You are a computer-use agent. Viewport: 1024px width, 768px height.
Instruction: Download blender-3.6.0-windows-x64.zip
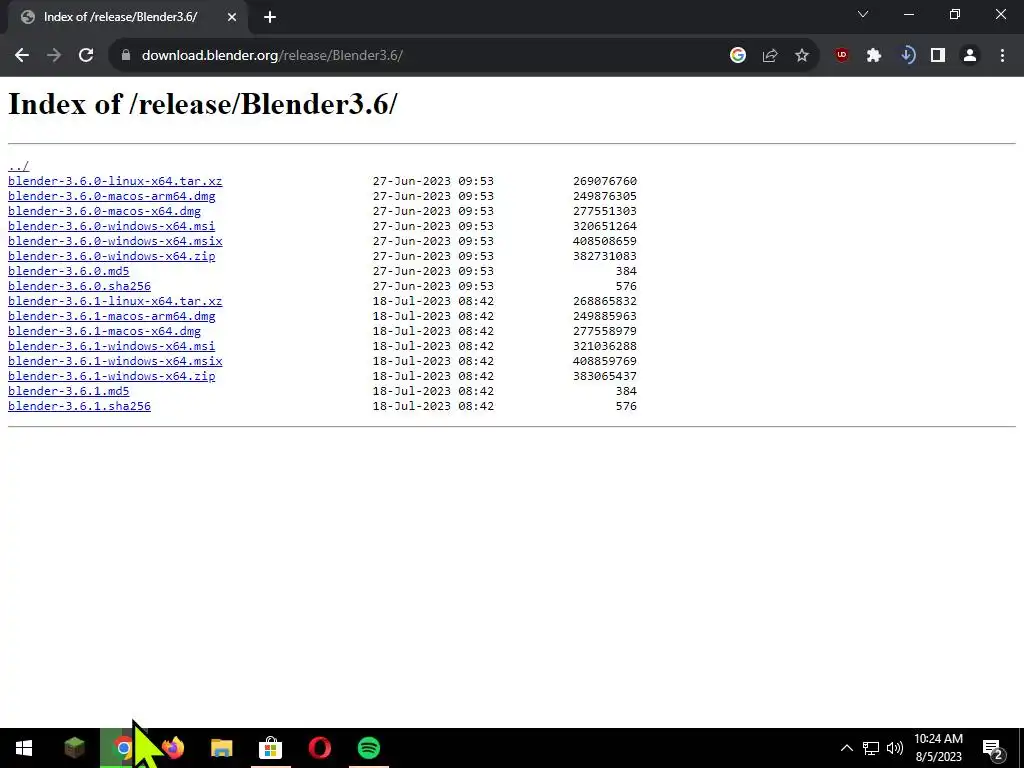click(x=112, y=256)
